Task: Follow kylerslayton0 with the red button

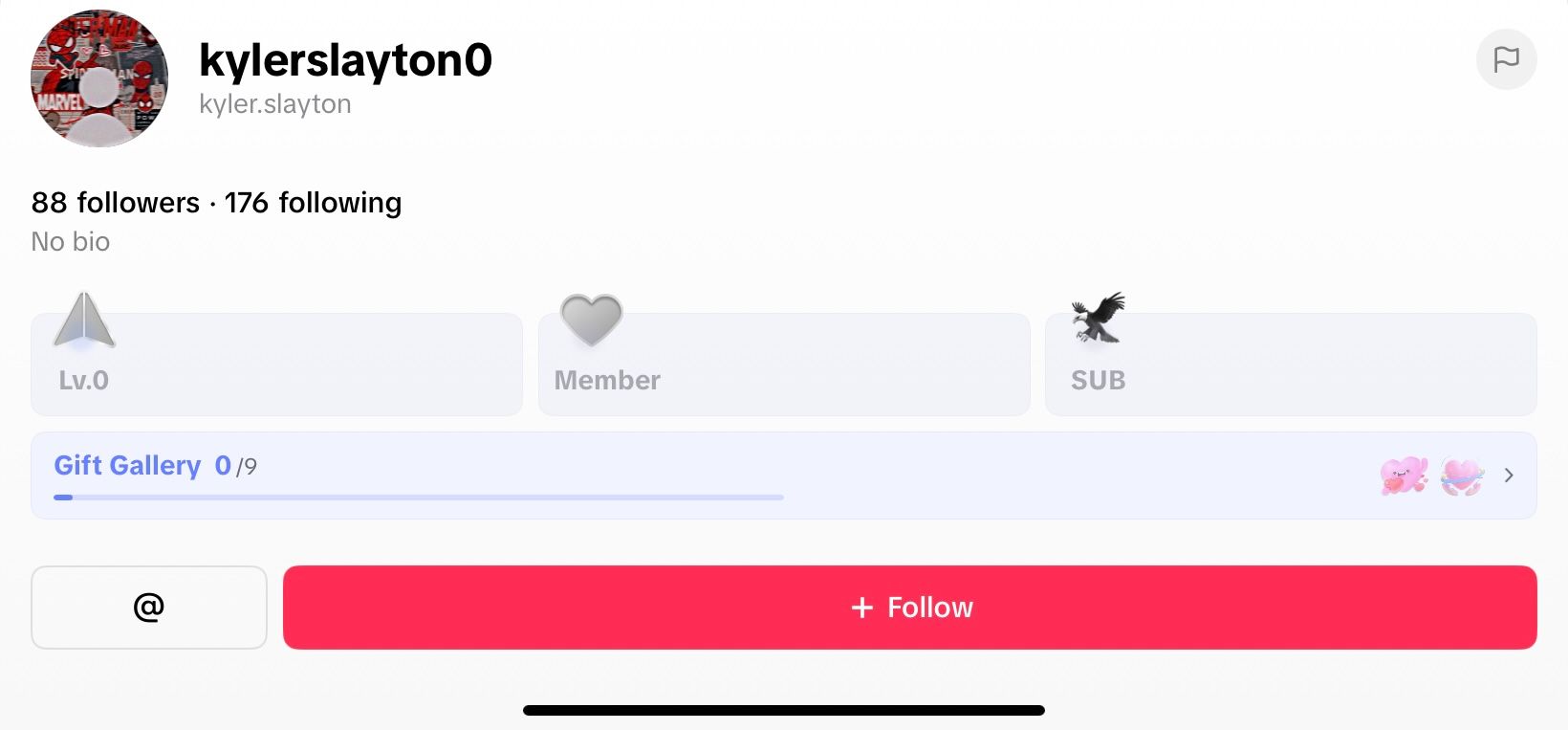Action: click(x=909, y=608)
